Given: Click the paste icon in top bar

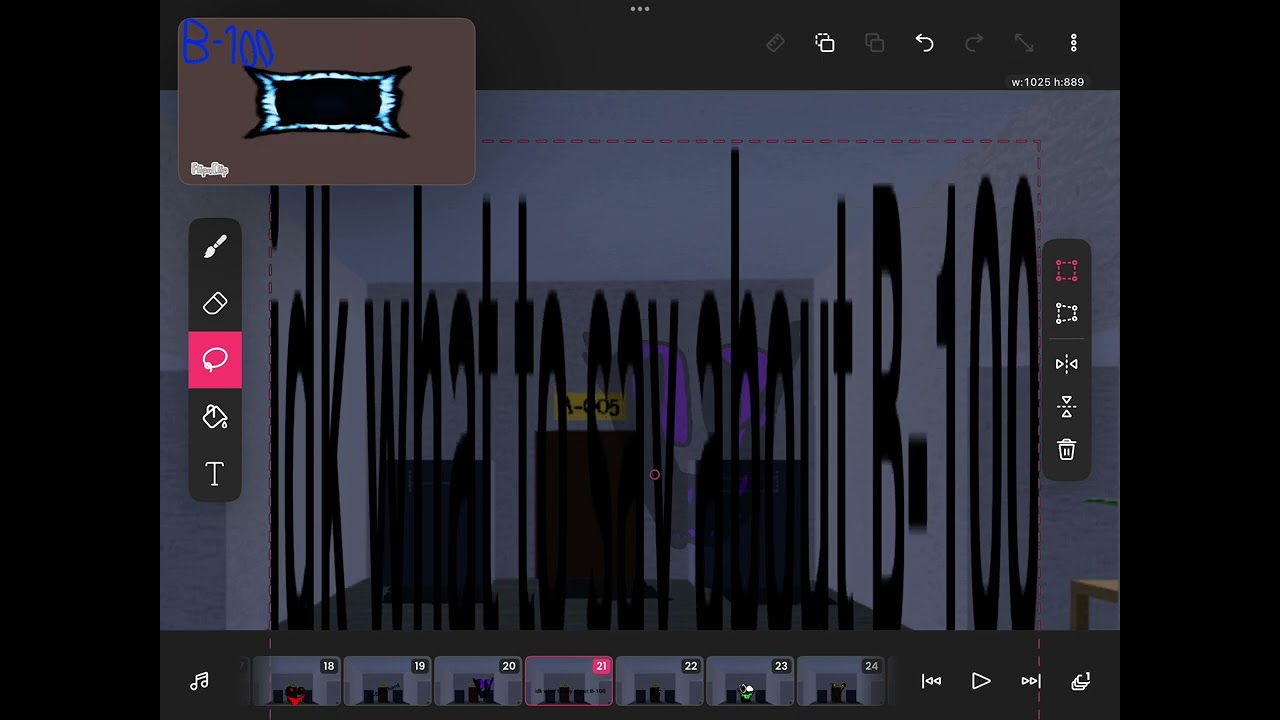Looking at the screenshot, I should click(875, 43).
